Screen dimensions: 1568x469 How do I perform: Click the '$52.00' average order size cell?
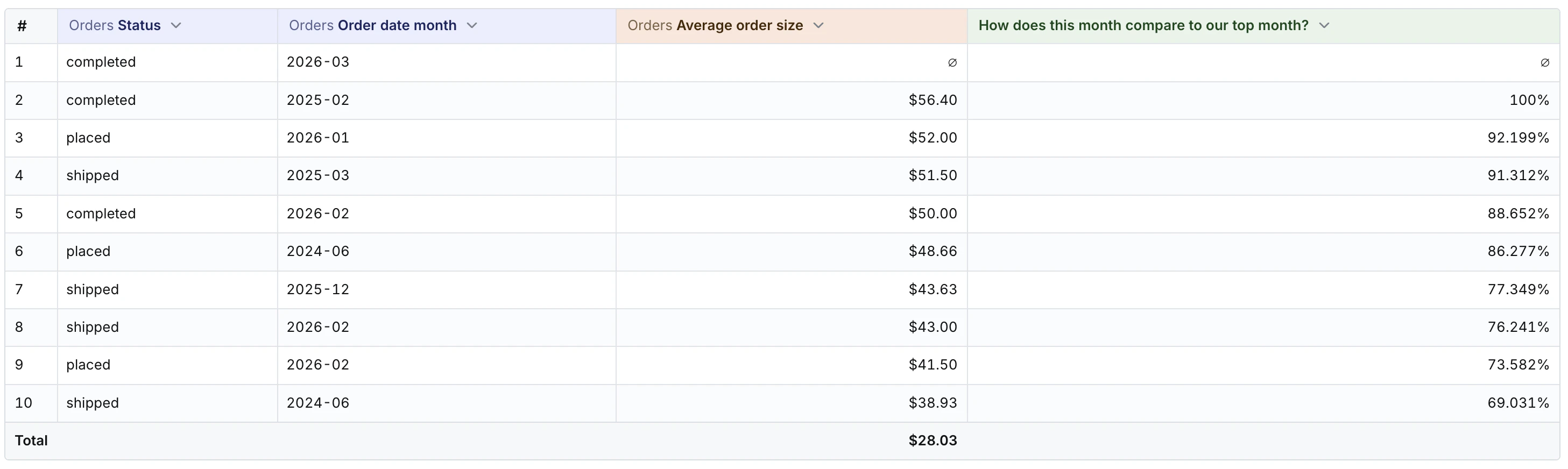click(x=792, y=138)
